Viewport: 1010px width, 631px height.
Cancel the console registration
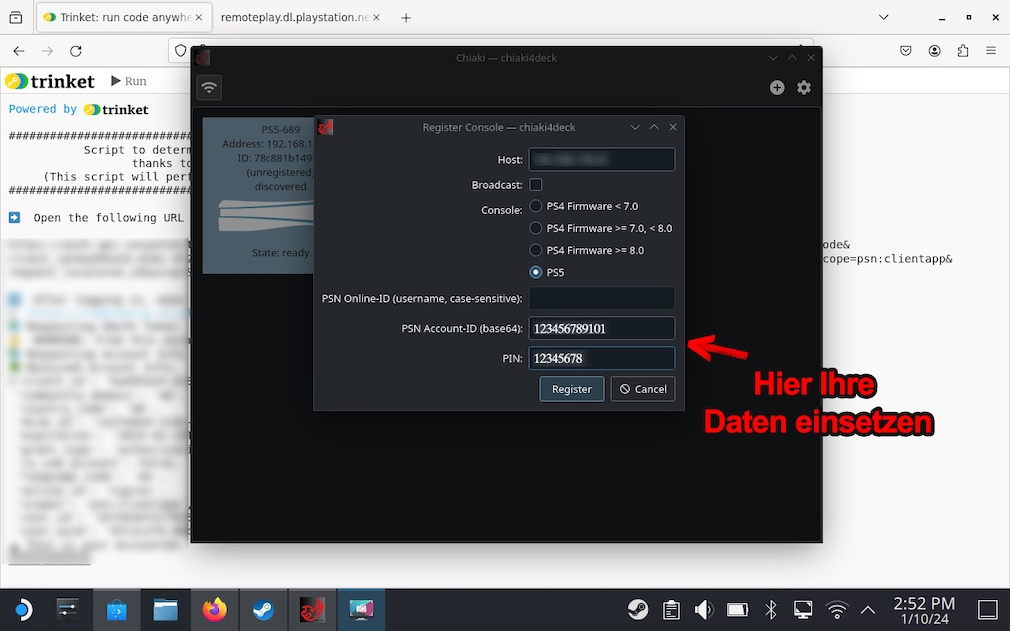click(642, 389)
